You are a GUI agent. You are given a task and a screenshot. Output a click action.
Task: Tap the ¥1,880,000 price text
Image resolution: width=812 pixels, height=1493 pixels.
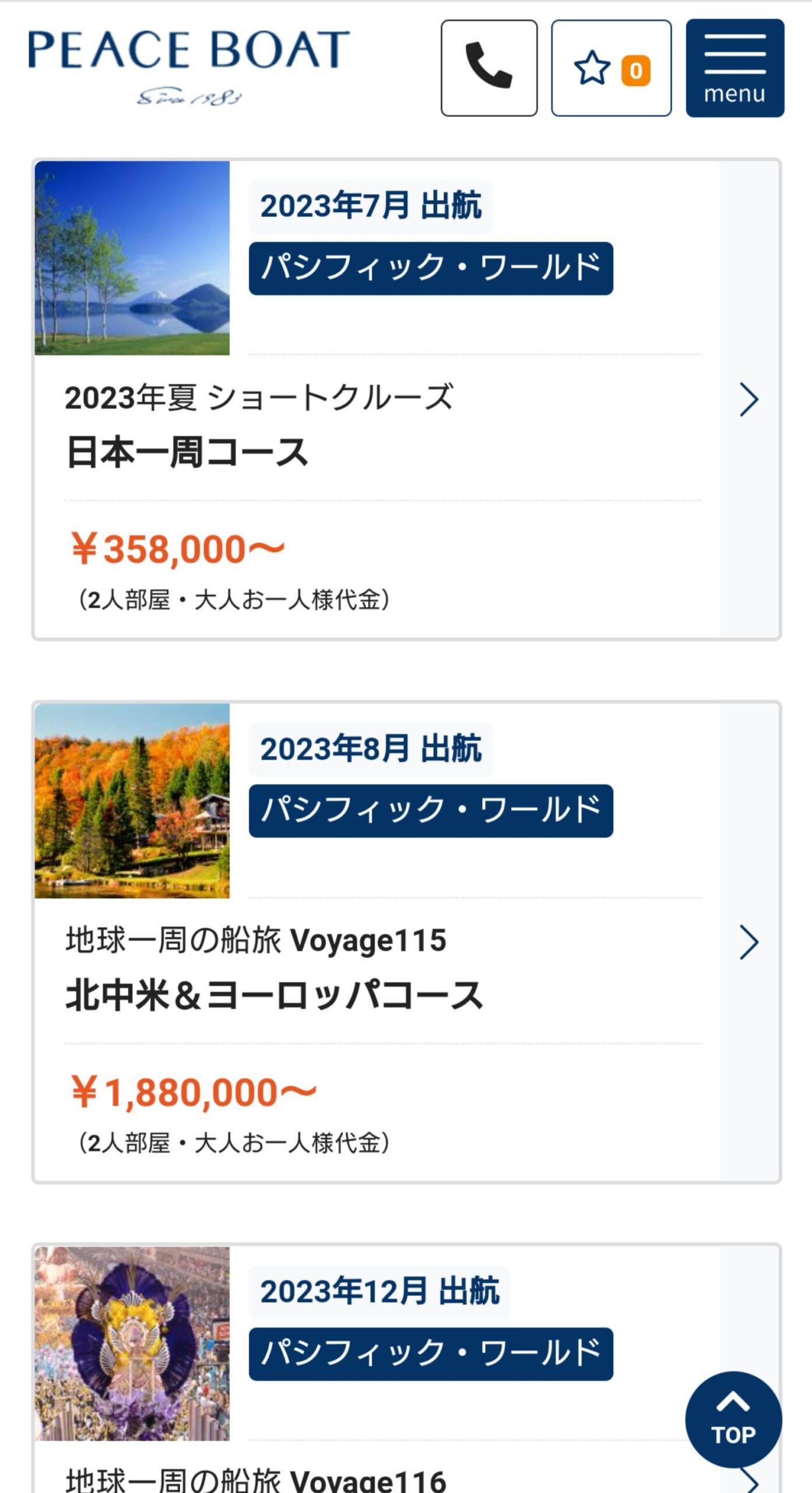click(x=194, y=1092)
